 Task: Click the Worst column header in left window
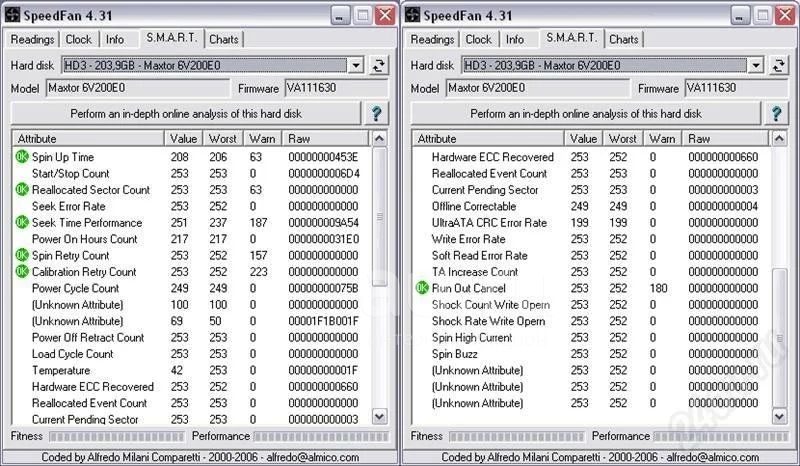click(222, 138)
